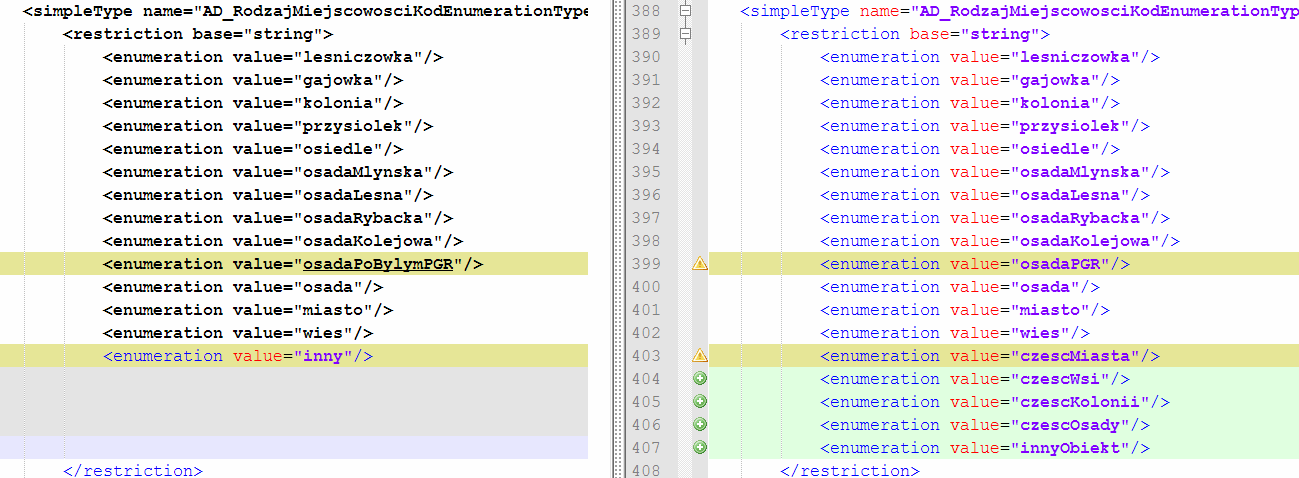
Task: Select line number 390 in the gutter
Action: [x=646, y=57]
